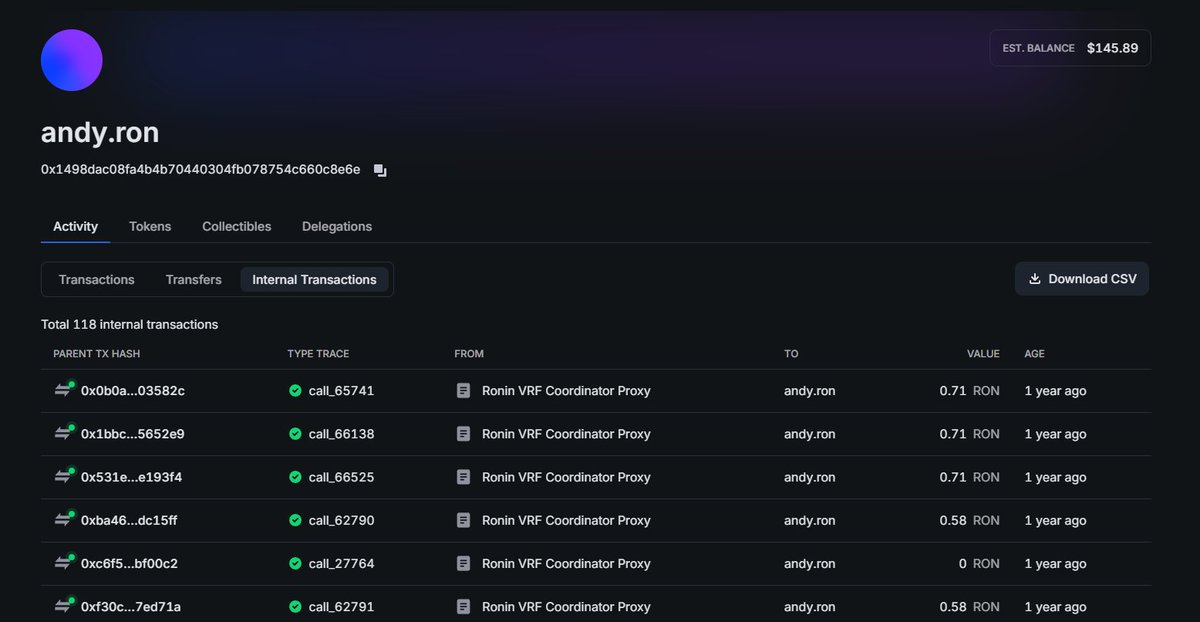This screenshot has width=1200, height=622.
Task: Open Ronin VRF Coordinator Proxy in call_65741 row
Action: coord(566,391)
